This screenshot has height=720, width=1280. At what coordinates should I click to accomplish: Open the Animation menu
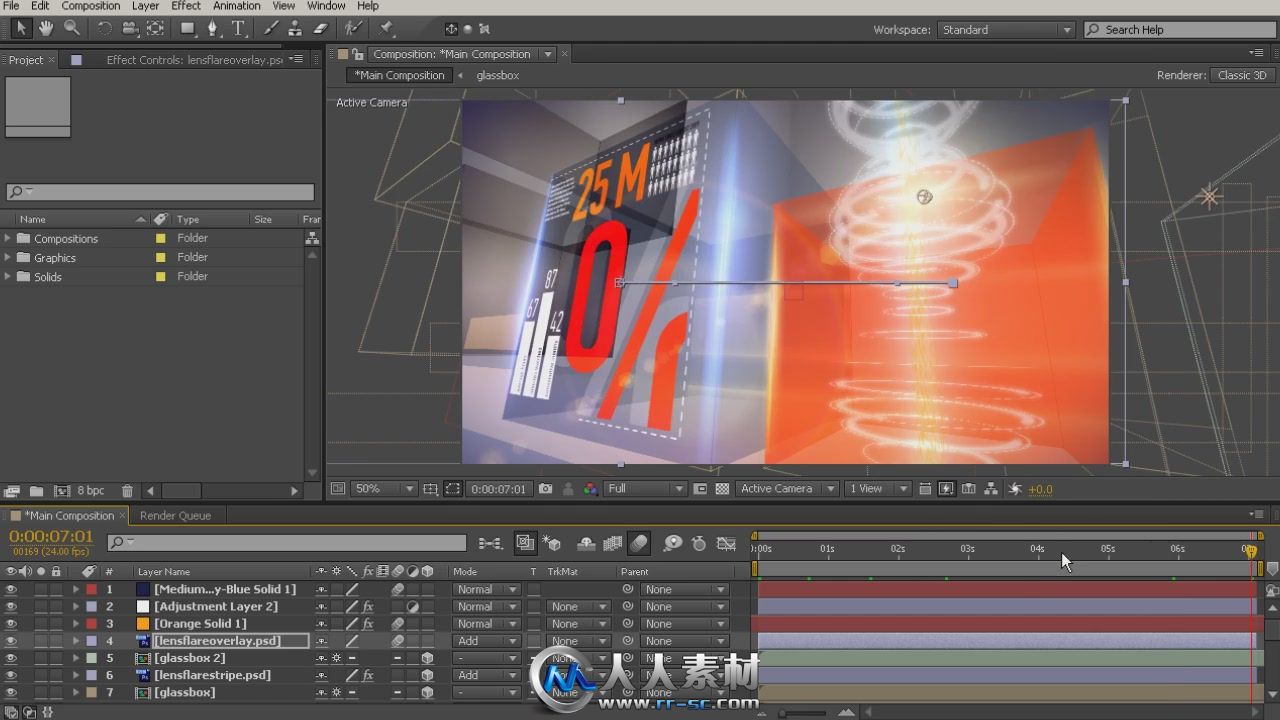click(x=237, y=6)
